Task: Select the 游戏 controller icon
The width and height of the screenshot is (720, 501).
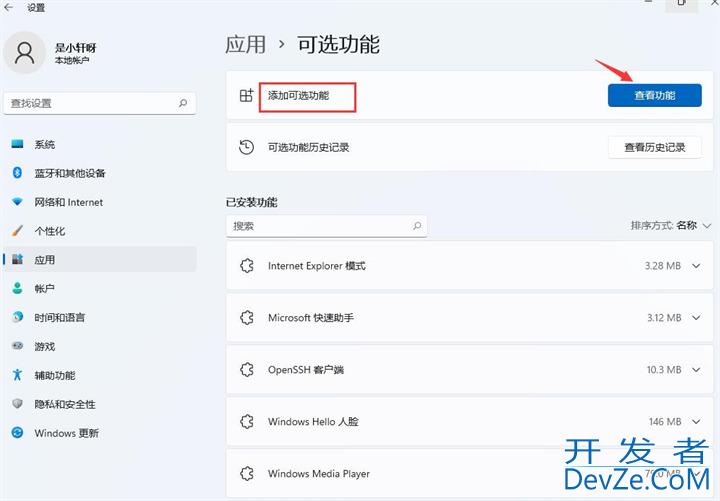Action: click(17, 346)
